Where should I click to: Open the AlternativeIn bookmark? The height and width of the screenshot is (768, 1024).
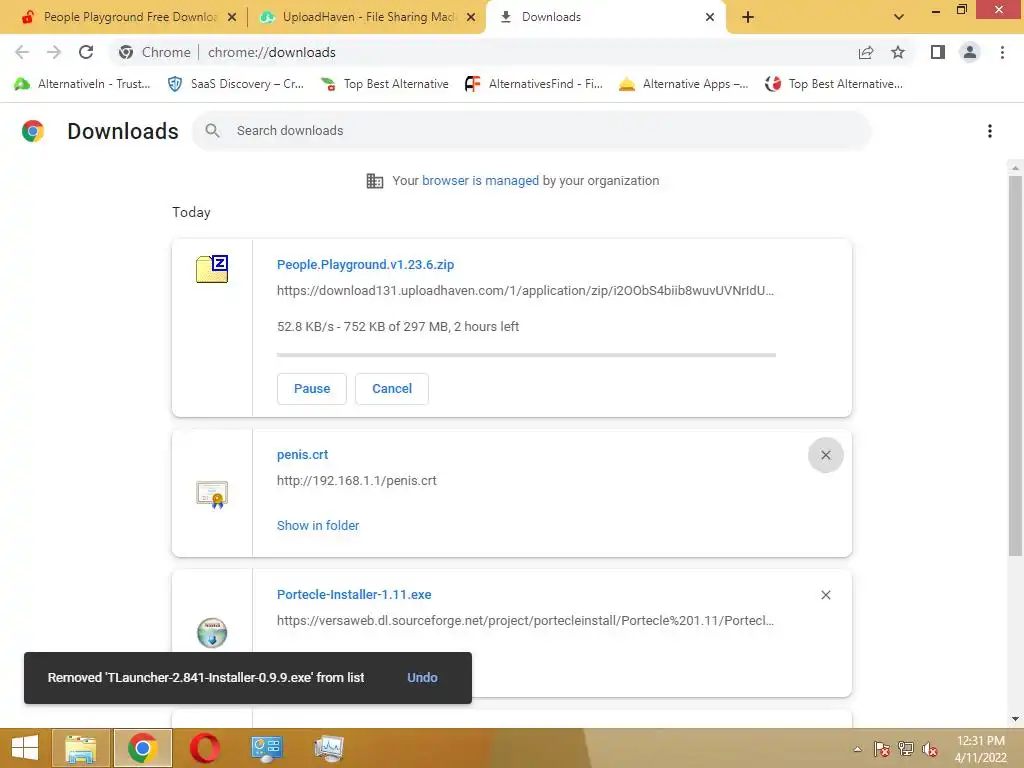pyautogui.click(x=82, y=84)
